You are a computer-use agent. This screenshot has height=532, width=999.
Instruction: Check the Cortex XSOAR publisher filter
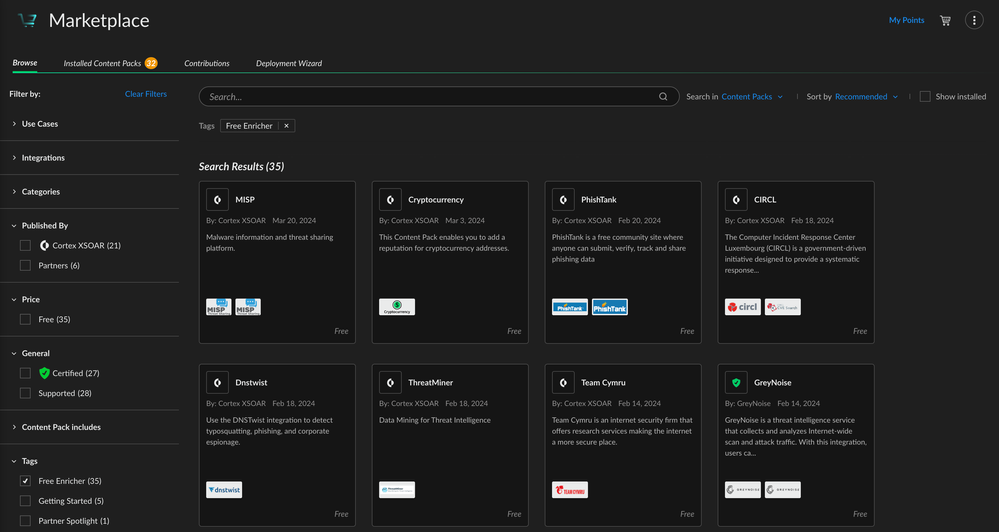pos(26,245)
